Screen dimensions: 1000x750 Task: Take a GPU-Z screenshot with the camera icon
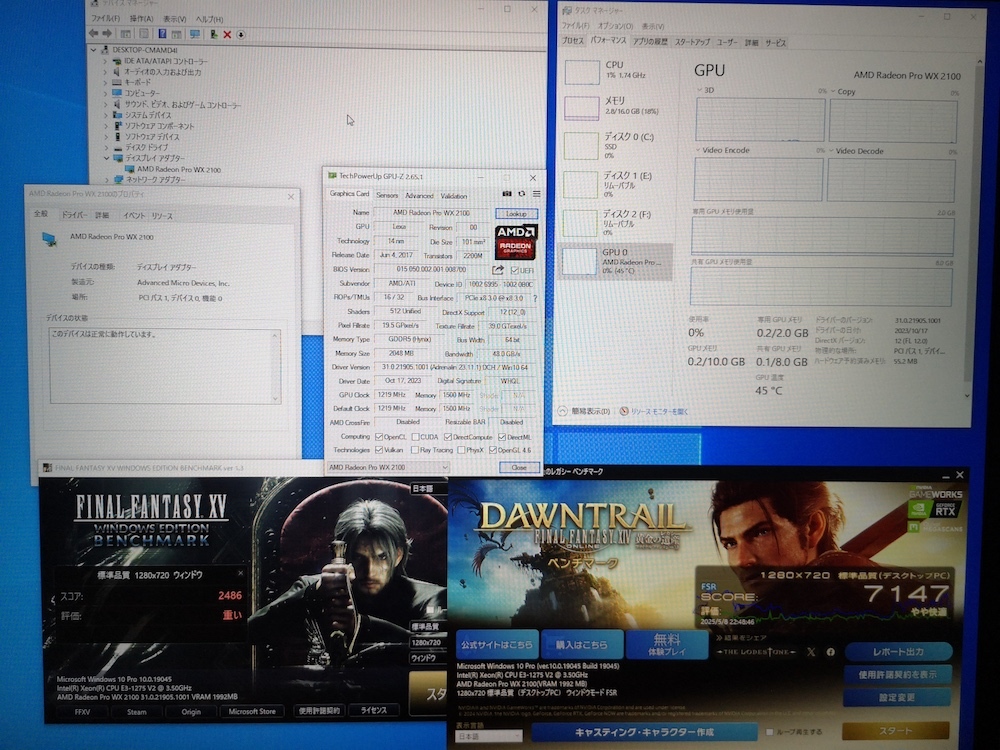coord(506,194)
